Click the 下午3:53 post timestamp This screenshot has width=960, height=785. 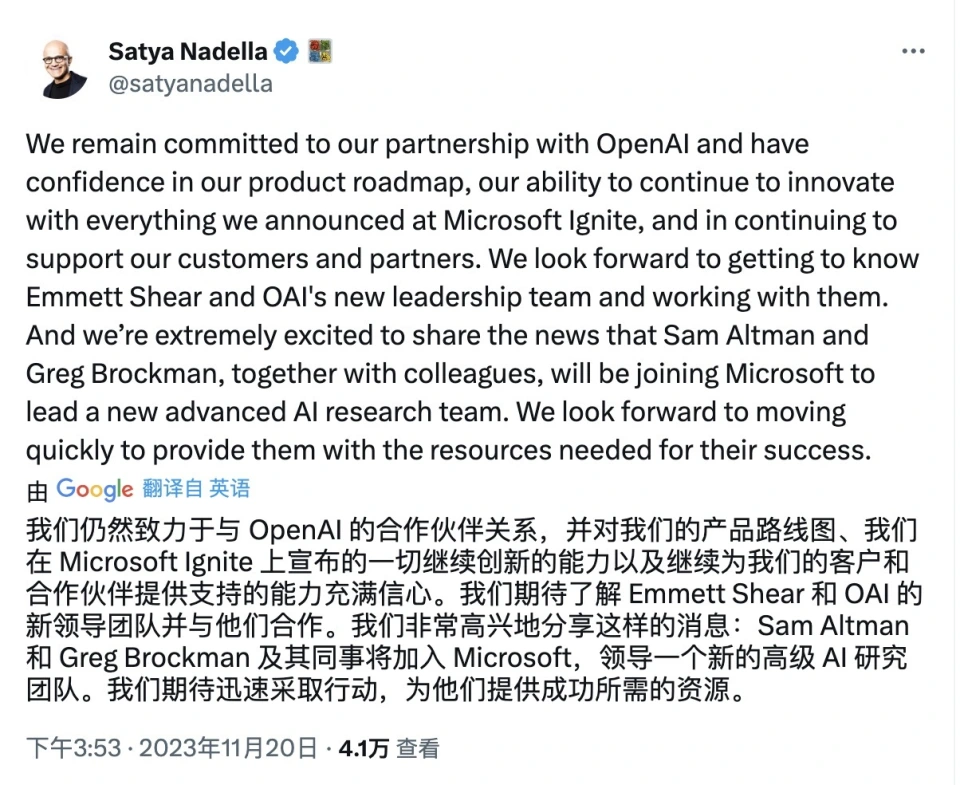pos(67,747)
